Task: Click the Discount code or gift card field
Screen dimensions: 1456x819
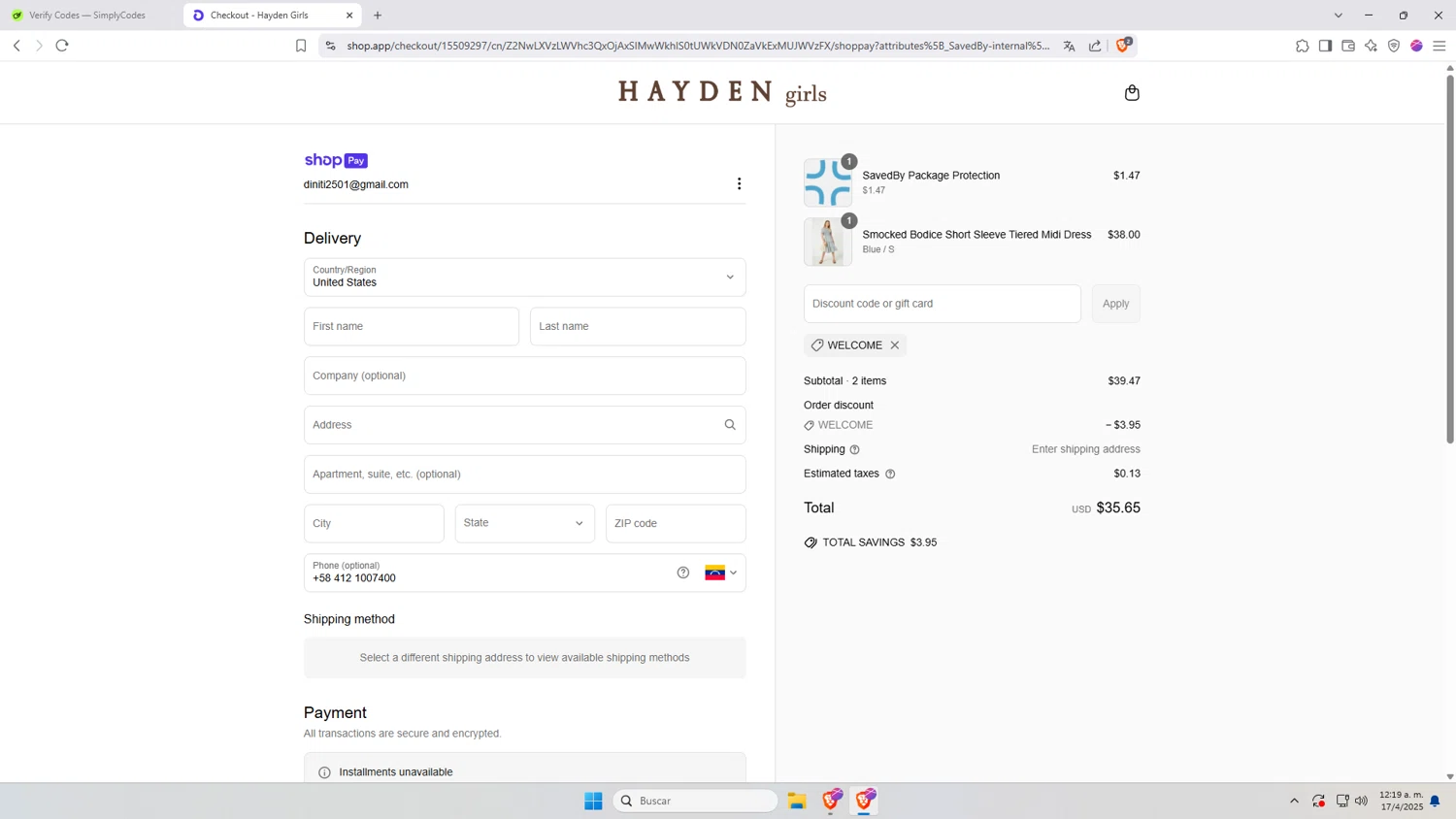Action: tap(943, 304)
